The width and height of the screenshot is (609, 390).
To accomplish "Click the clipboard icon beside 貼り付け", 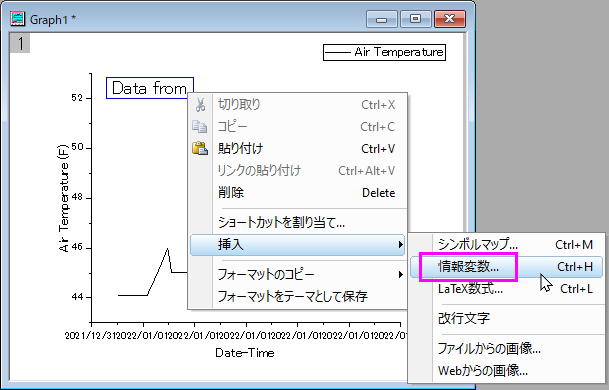I will point(200,148).
